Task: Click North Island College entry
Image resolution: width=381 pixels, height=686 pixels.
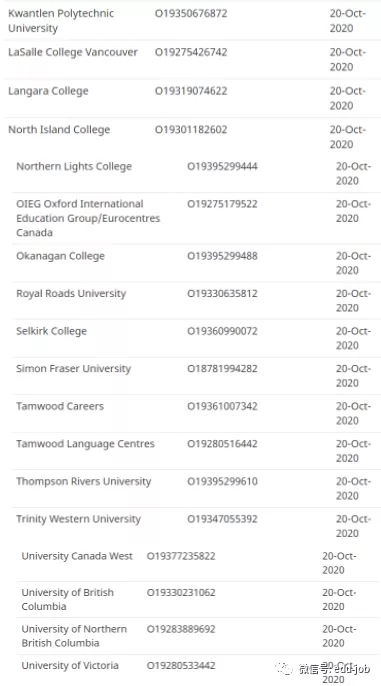Action: tap(59, 130)
